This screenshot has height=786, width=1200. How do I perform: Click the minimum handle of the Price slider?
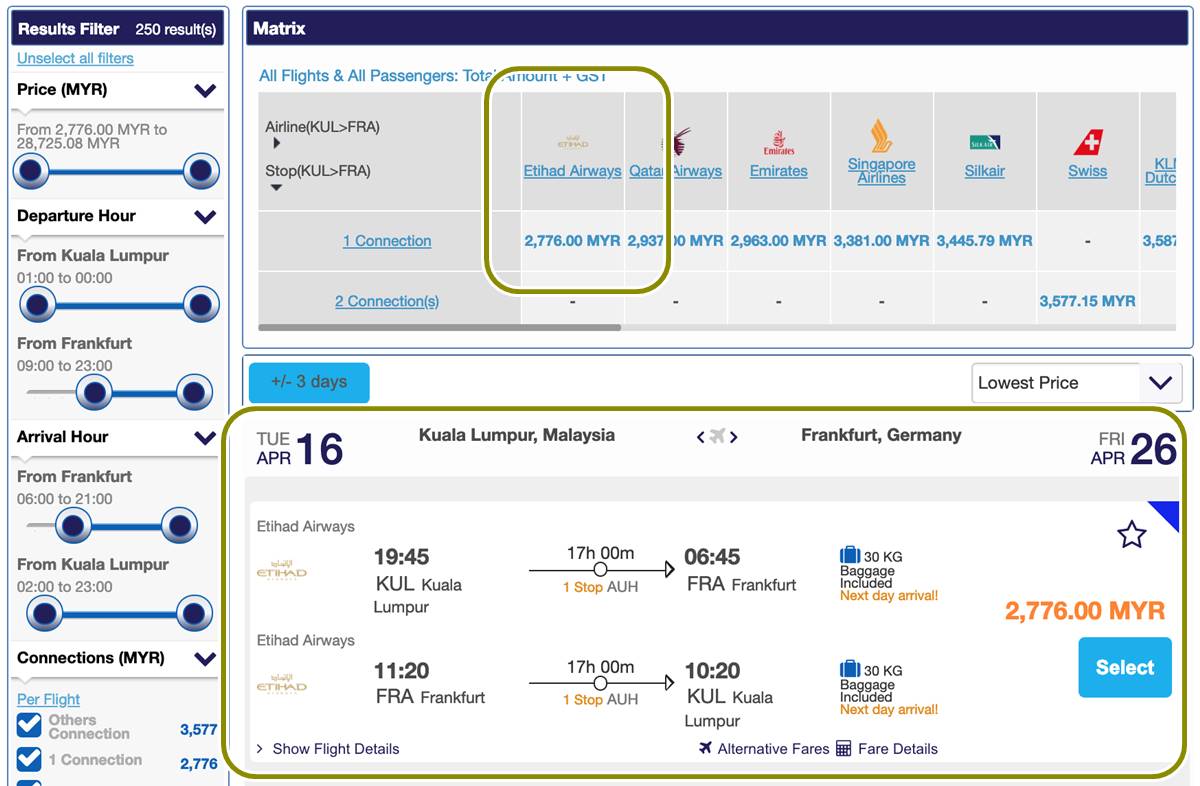(x=31, y=171)
